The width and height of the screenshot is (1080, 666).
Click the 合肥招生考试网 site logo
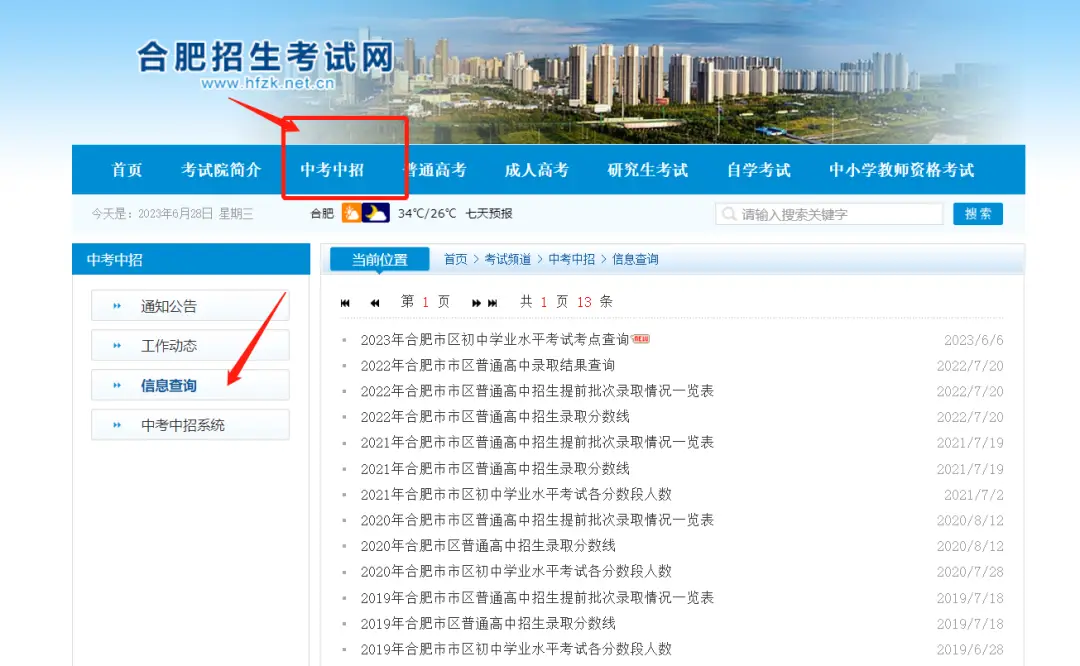[266, 62]
